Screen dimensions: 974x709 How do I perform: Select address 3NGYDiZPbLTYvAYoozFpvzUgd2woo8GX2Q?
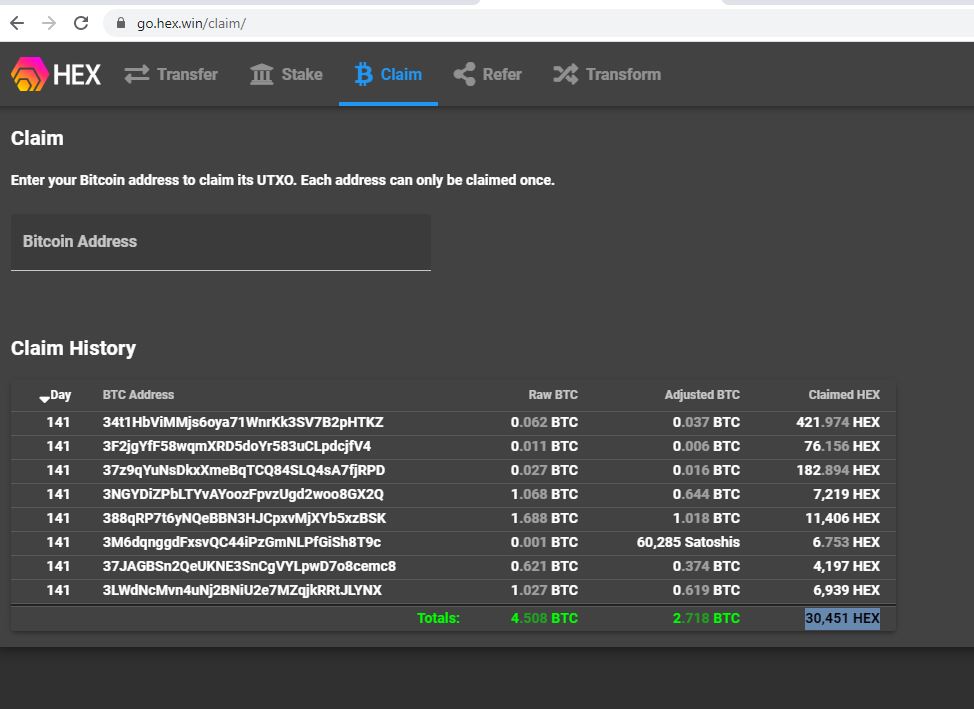point(243,495)
